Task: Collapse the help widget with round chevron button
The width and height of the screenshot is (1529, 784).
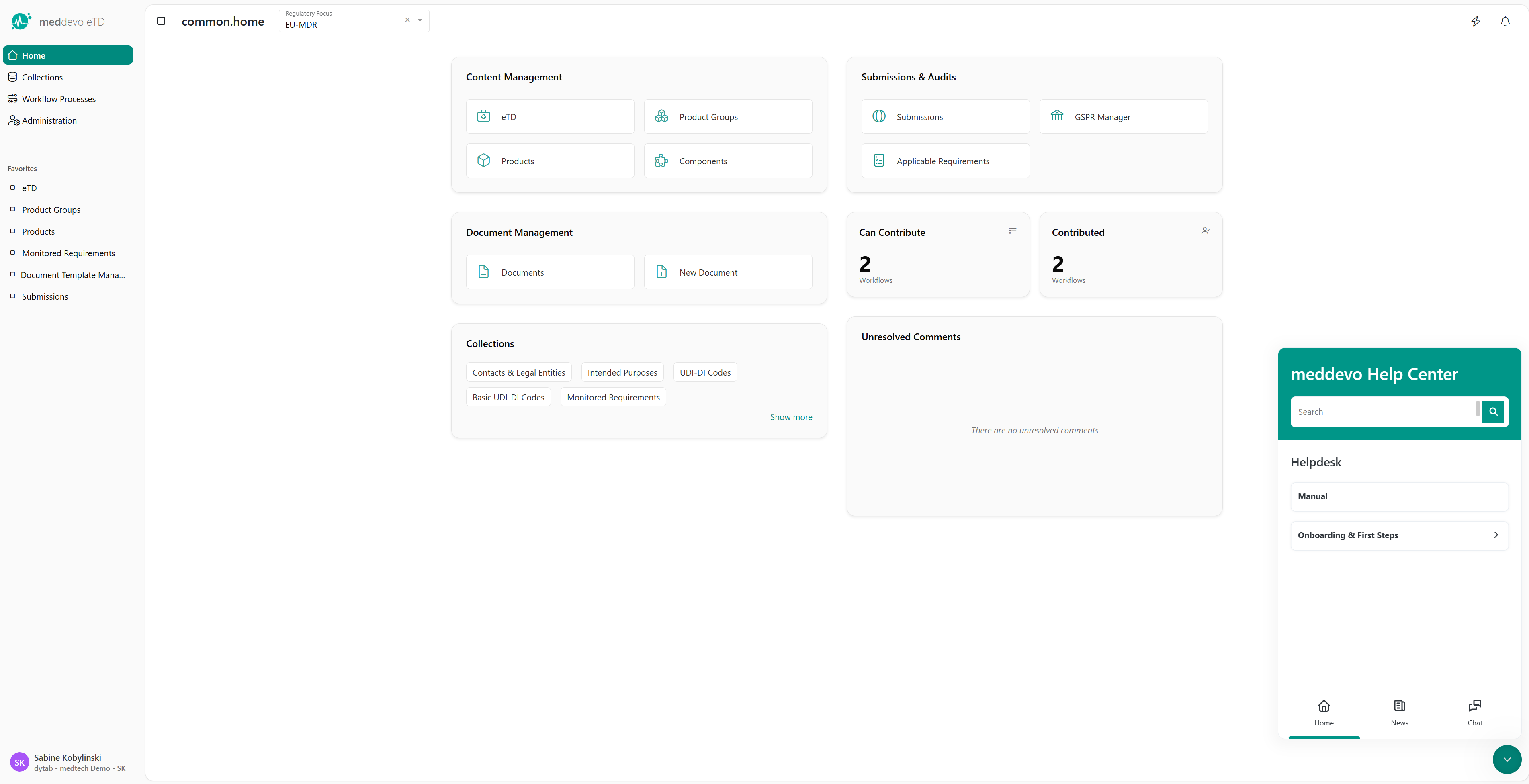Action: [x=1506, y=759]
